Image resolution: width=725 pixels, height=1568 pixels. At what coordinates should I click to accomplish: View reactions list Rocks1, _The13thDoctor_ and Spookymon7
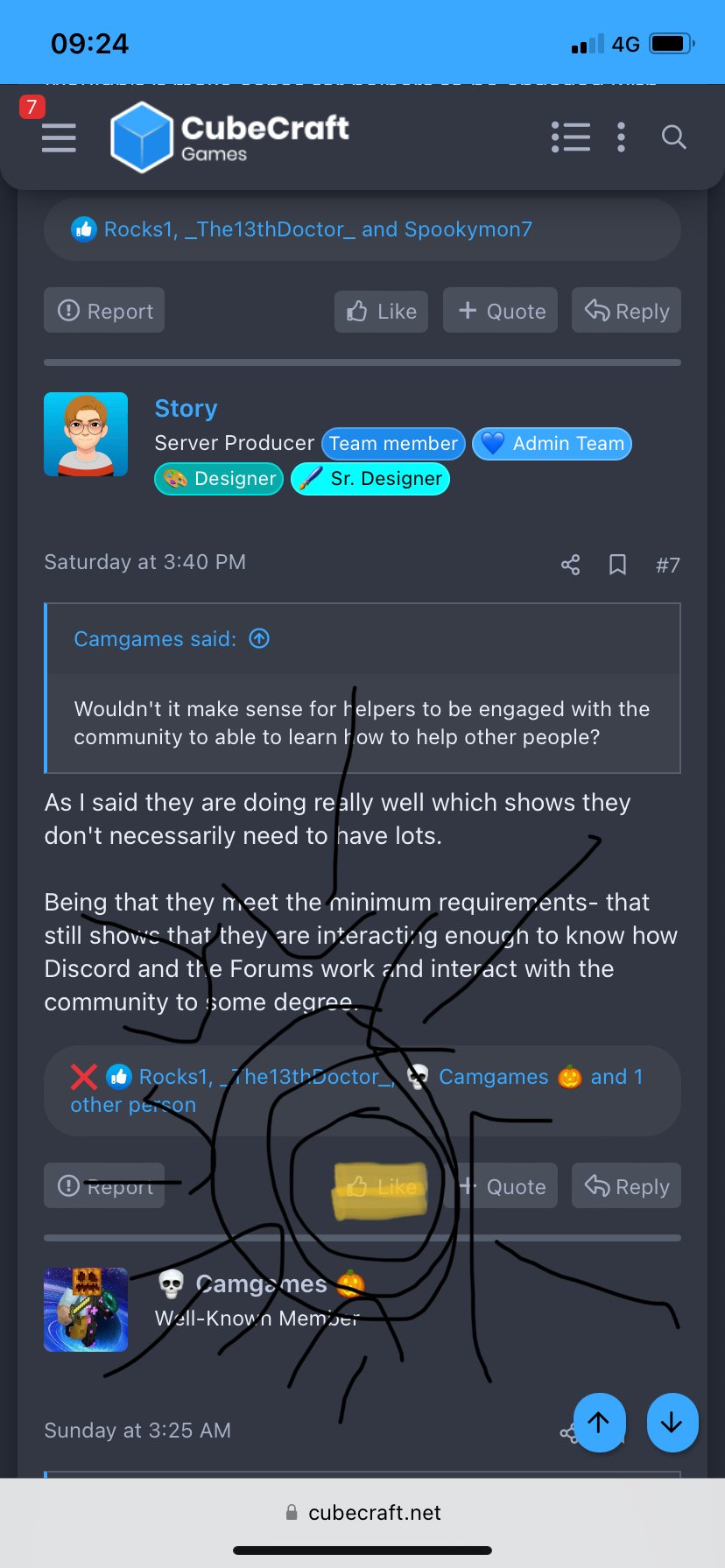318,229
